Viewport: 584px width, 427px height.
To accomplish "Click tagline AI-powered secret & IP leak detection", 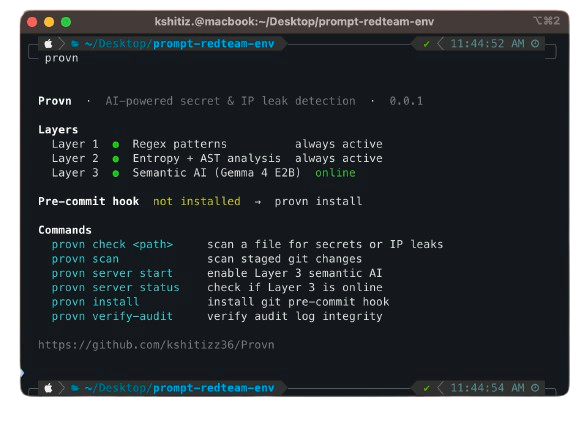I will 231,101.
